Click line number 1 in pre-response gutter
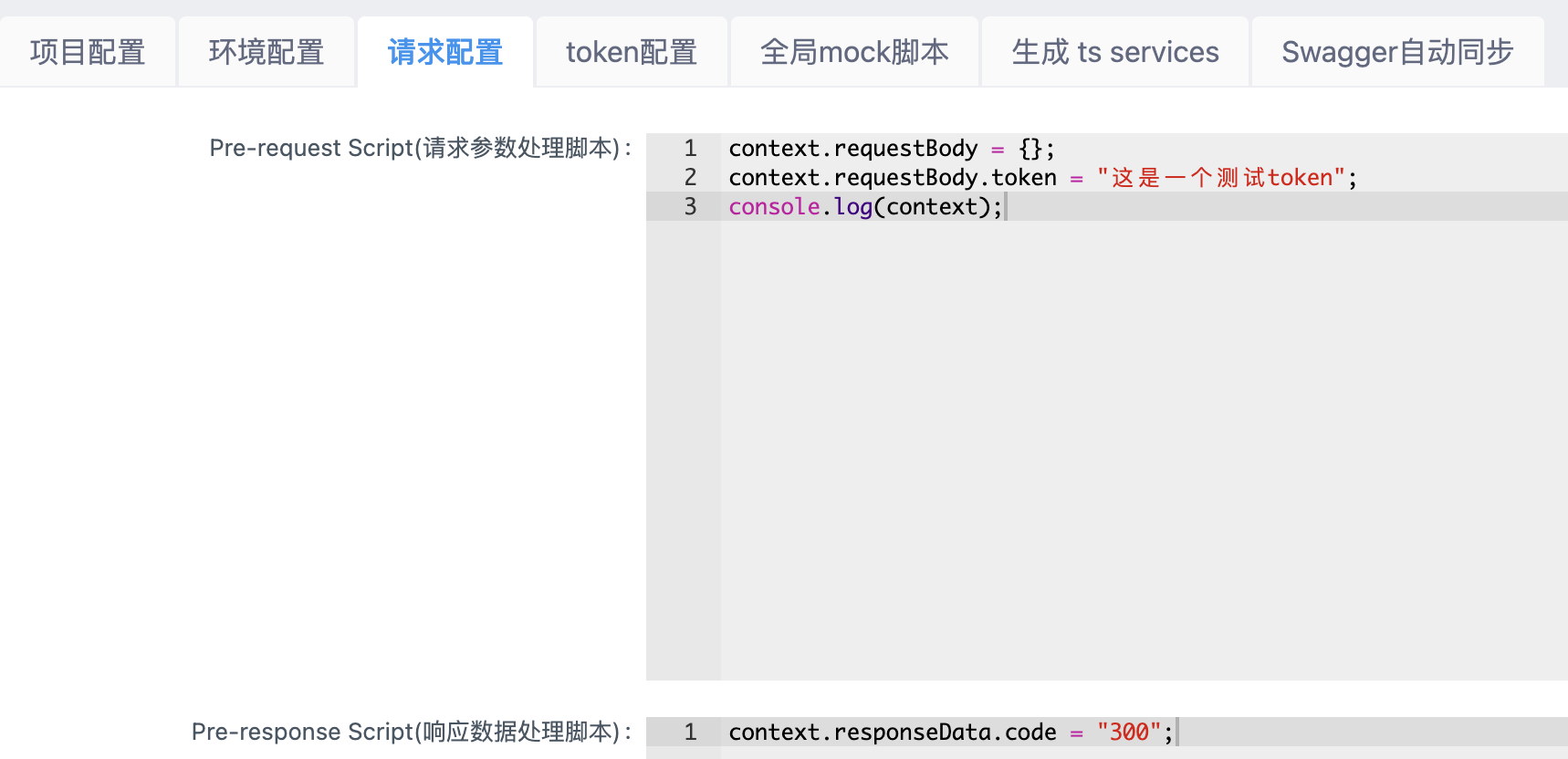Viewport: 1568px width, 759px height. click(690, 732)
